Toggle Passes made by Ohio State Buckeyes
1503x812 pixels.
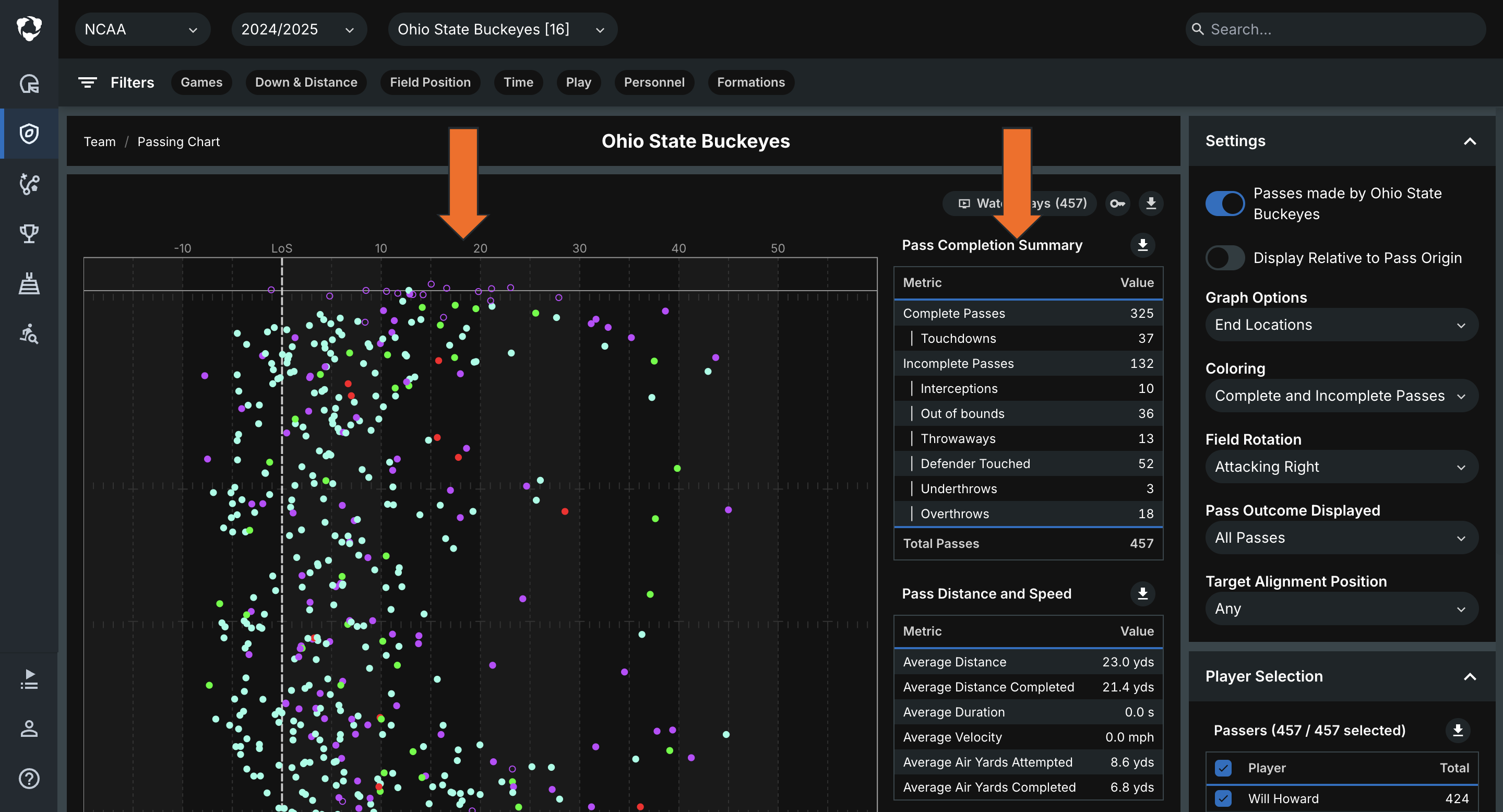1225,204
